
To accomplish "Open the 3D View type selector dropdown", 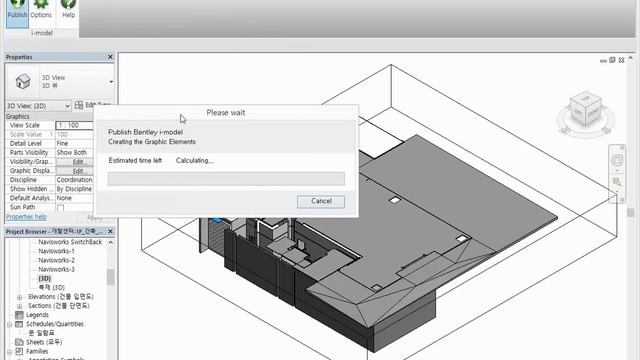I will (111, 82).
